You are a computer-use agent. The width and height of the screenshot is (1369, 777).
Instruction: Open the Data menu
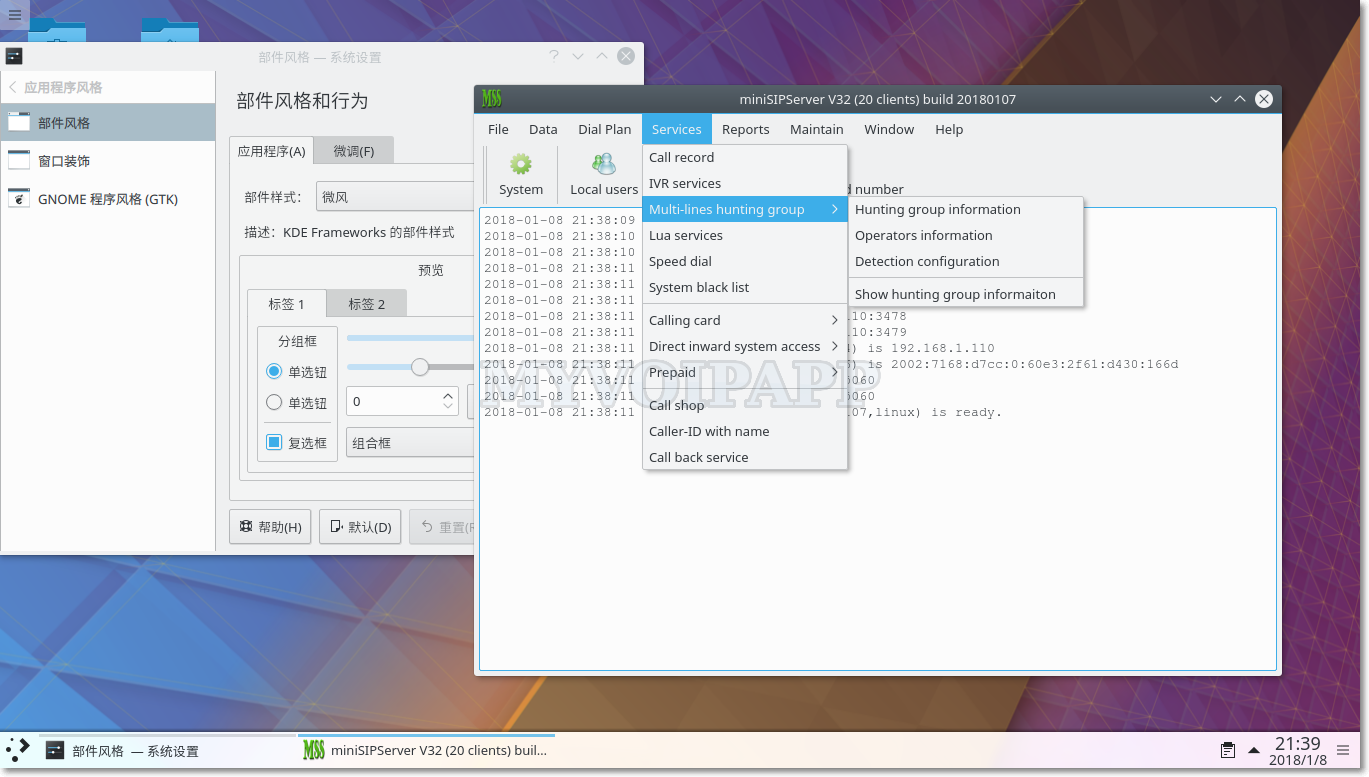(x=543, y=129)
